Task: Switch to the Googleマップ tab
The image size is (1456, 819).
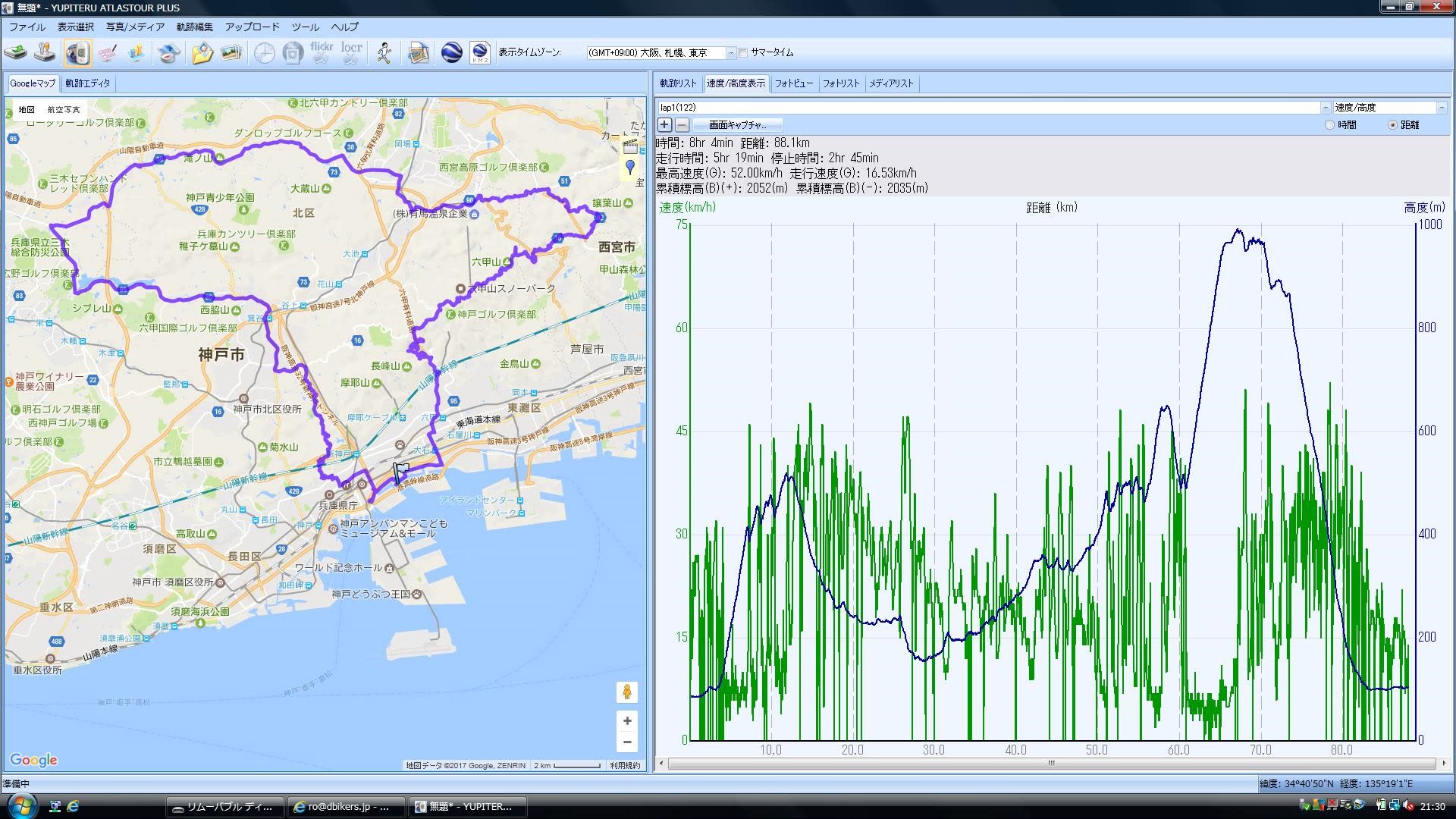Action: [x=33, y=83]
